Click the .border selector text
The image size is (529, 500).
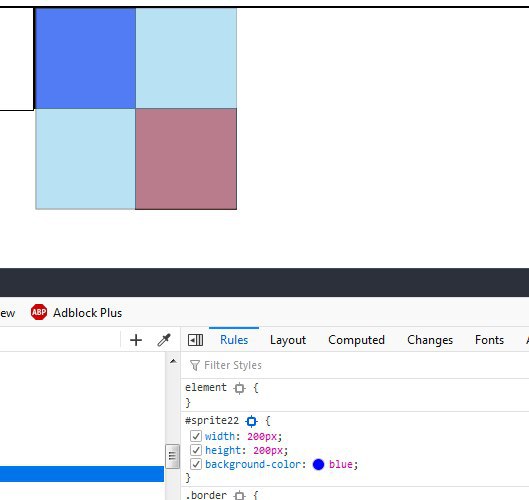click(x=206, y=495)
